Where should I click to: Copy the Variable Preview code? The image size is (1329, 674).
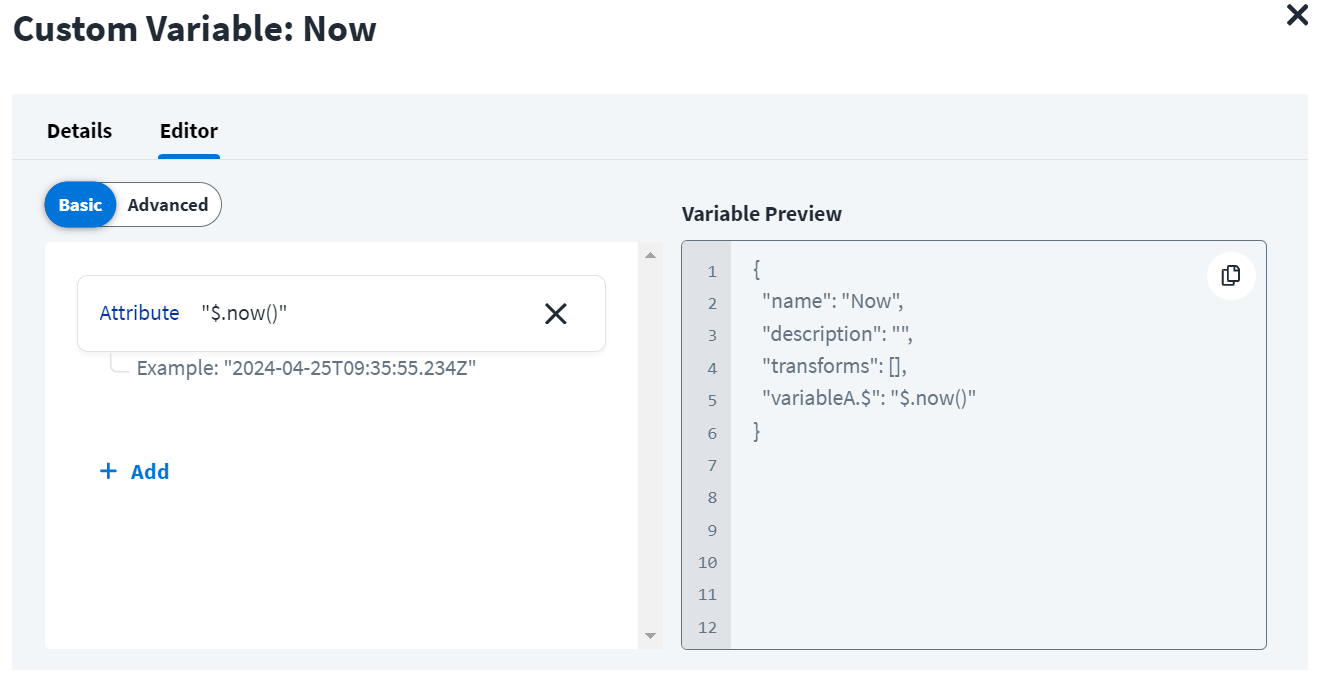tap(1230, 276)
